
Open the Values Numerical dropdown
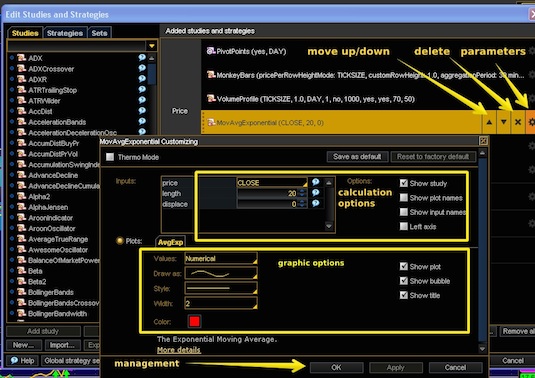pos(221,259)
